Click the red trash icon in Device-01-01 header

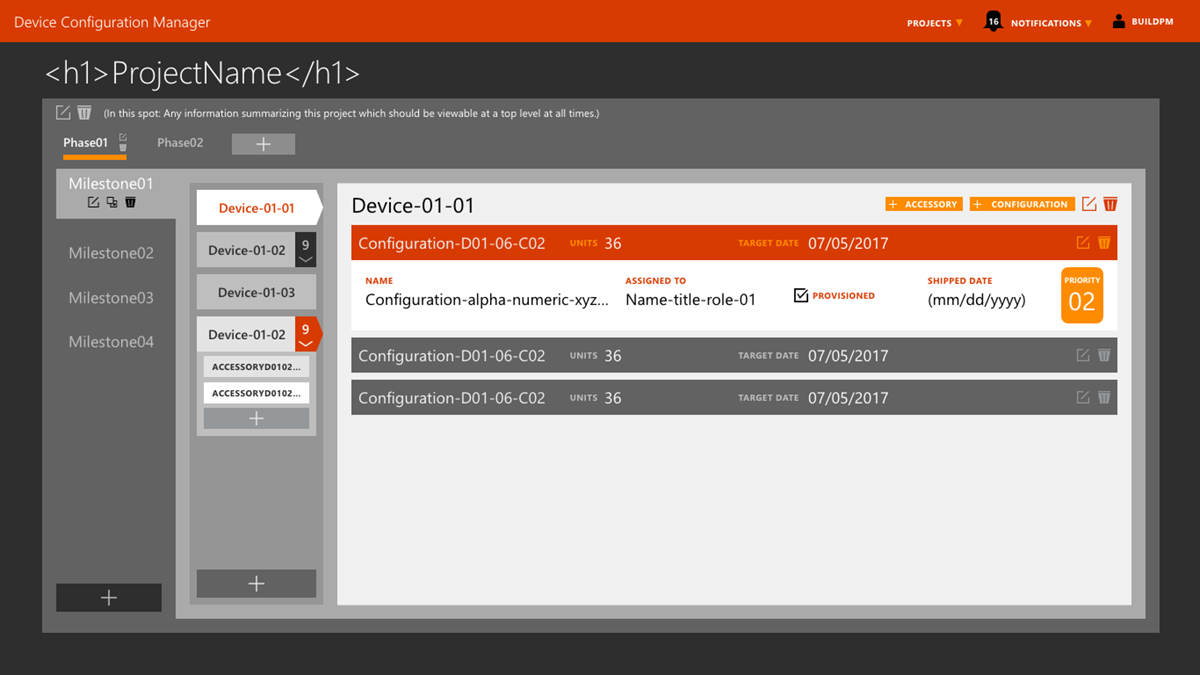click(x=1110, y=204)
